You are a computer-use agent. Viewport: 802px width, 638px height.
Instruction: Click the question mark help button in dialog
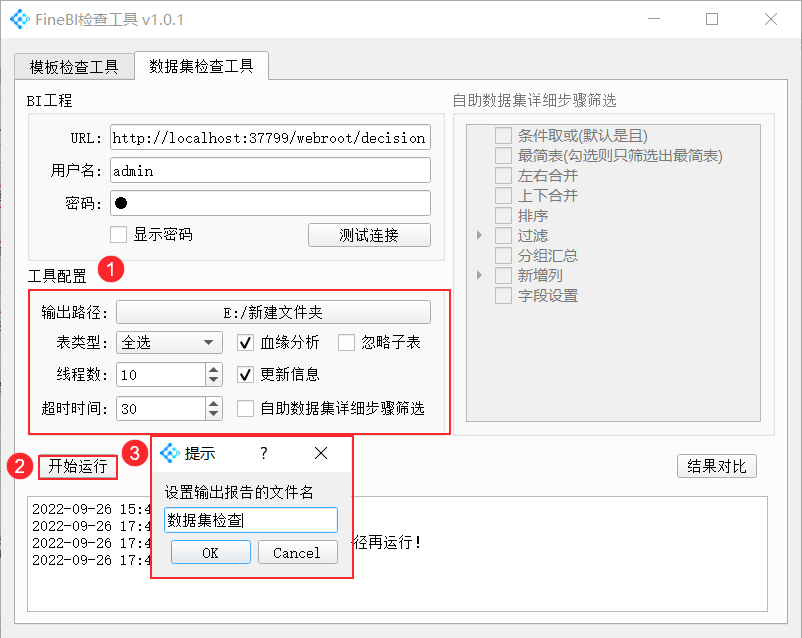[263, 453]
